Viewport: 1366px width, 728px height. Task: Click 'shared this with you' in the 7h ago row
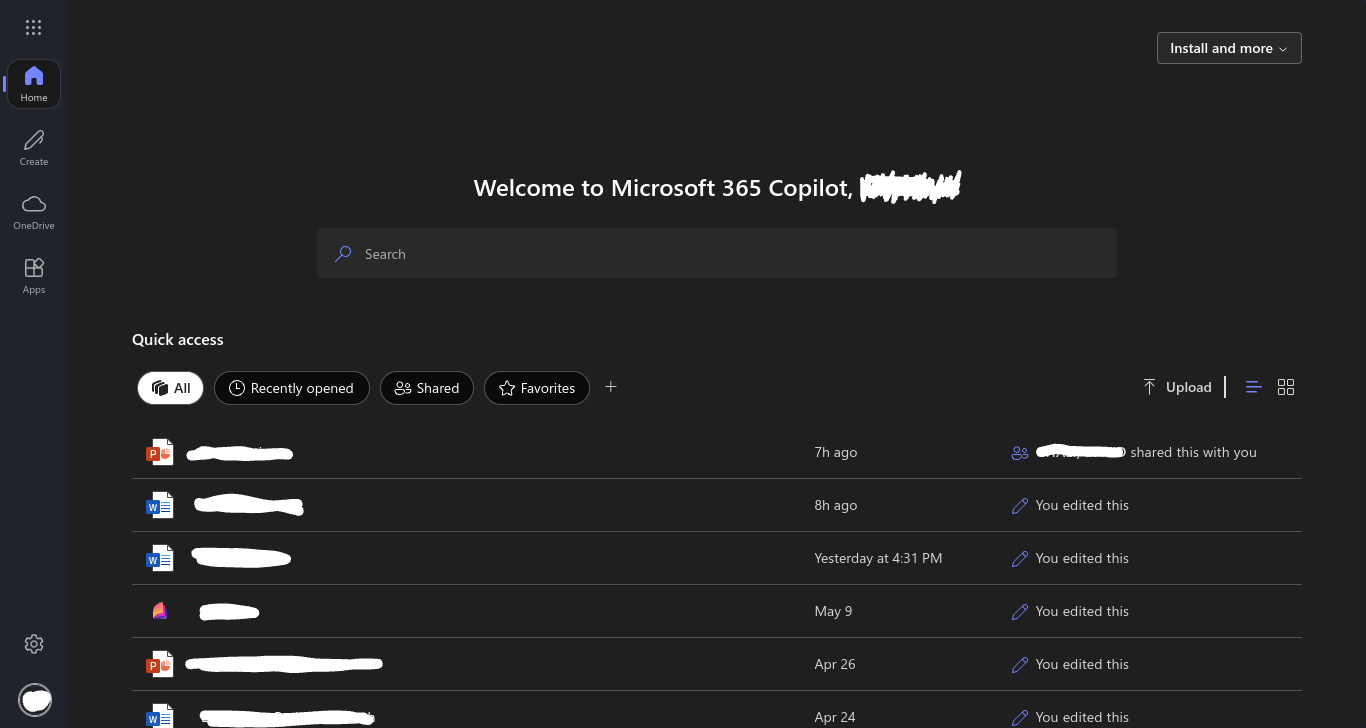click(x=1193, y=452)
